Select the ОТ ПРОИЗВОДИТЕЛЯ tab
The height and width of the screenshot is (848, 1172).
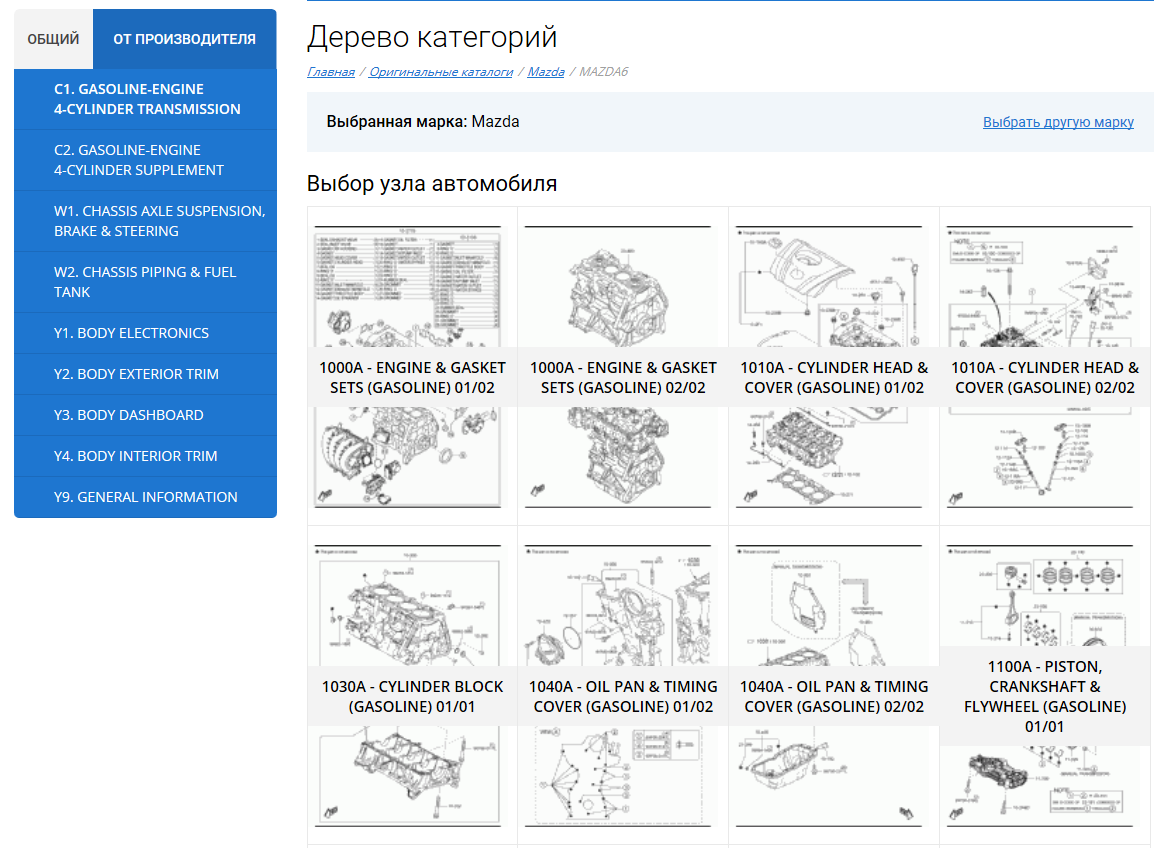[x=185, y=39]
